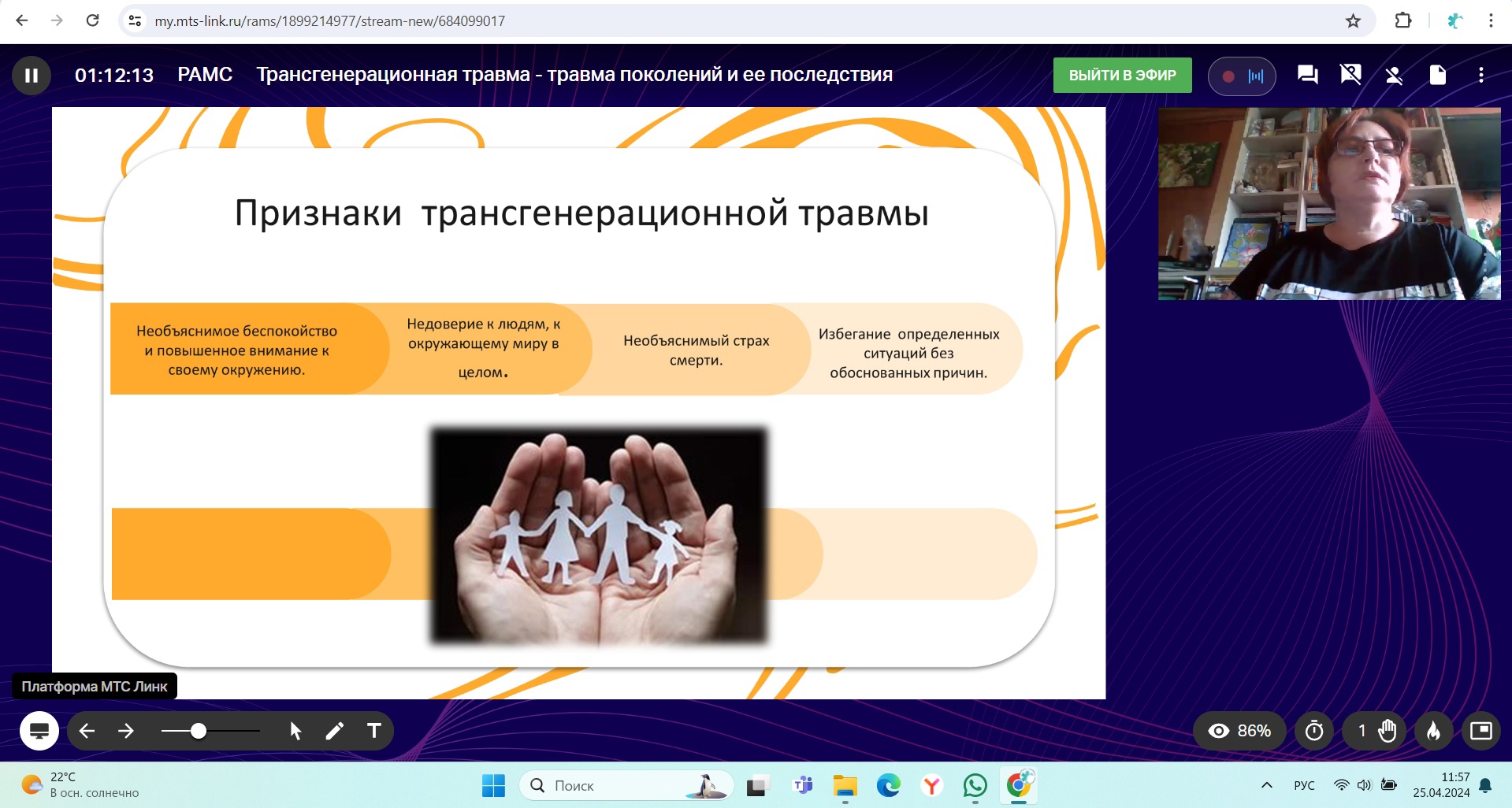Screen dimensions: 1512x808
Task: Select the text annotation tool
Action: point(374,731)
